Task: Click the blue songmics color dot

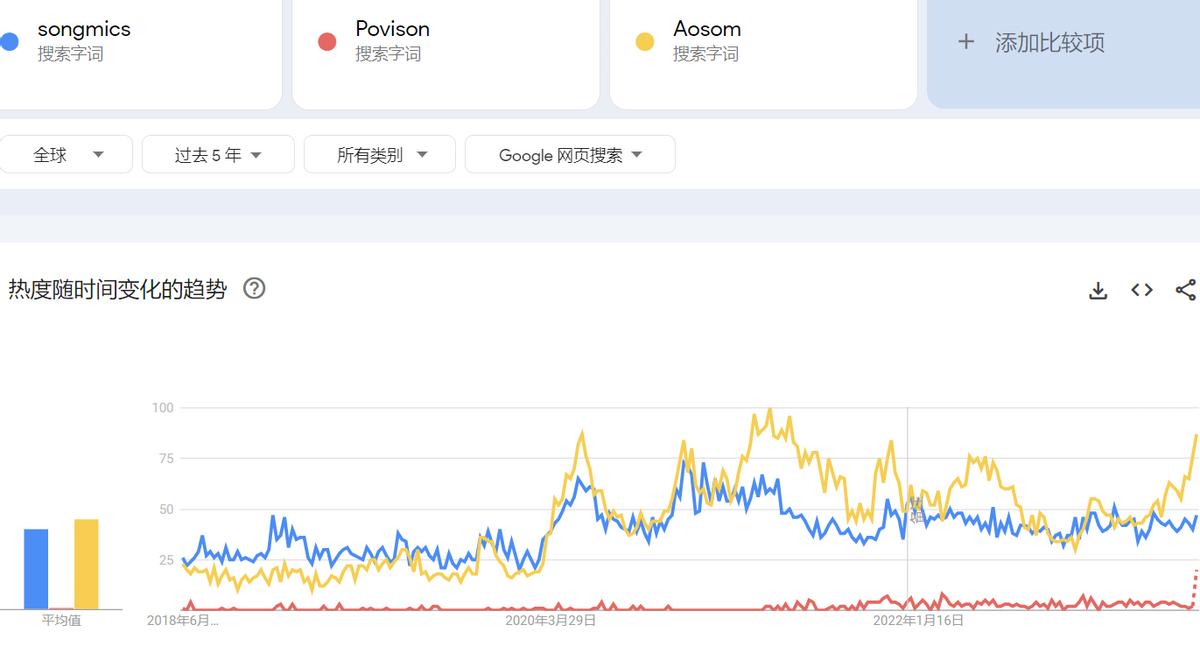Action: 9,42
